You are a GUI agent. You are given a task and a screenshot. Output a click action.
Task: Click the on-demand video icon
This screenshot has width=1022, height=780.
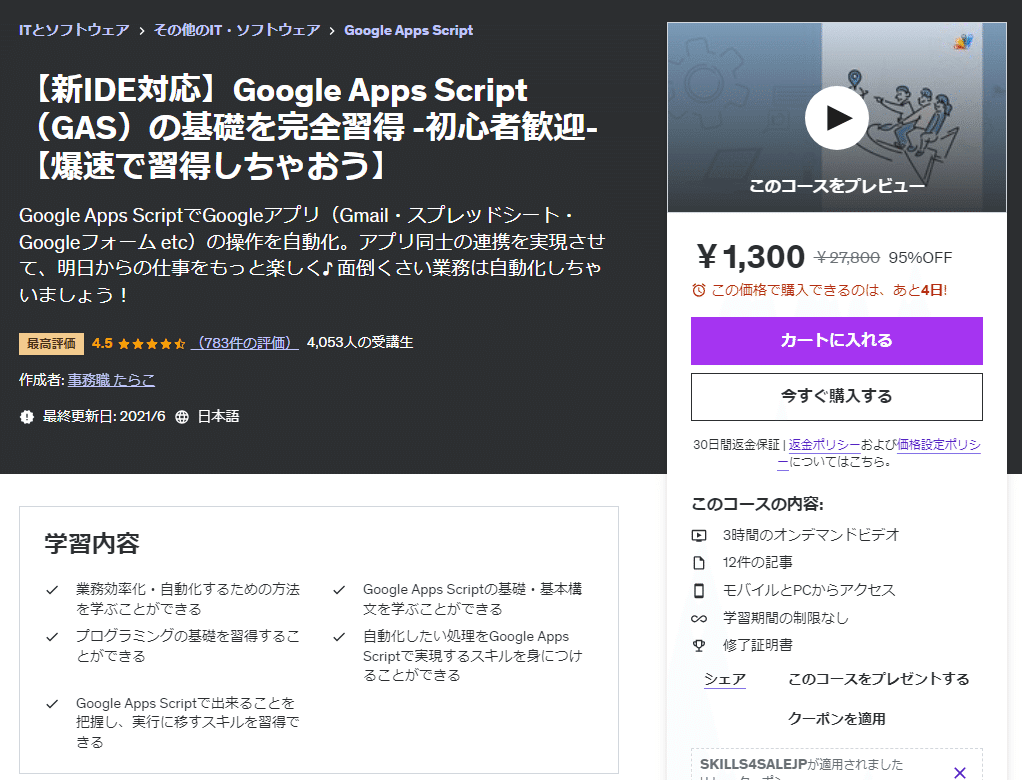699,536
